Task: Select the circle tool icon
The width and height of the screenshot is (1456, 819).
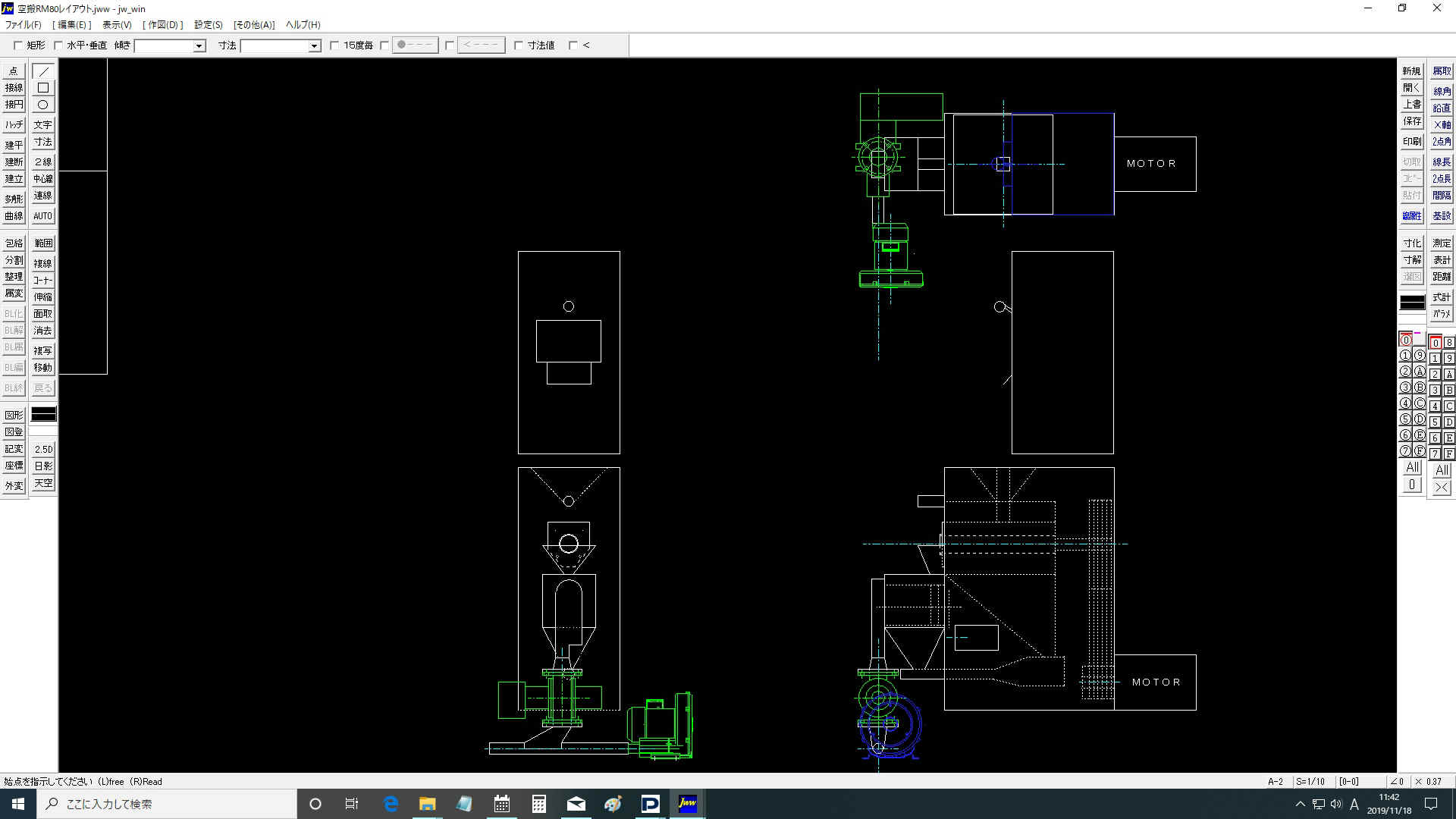Action: tap(43, 105)
